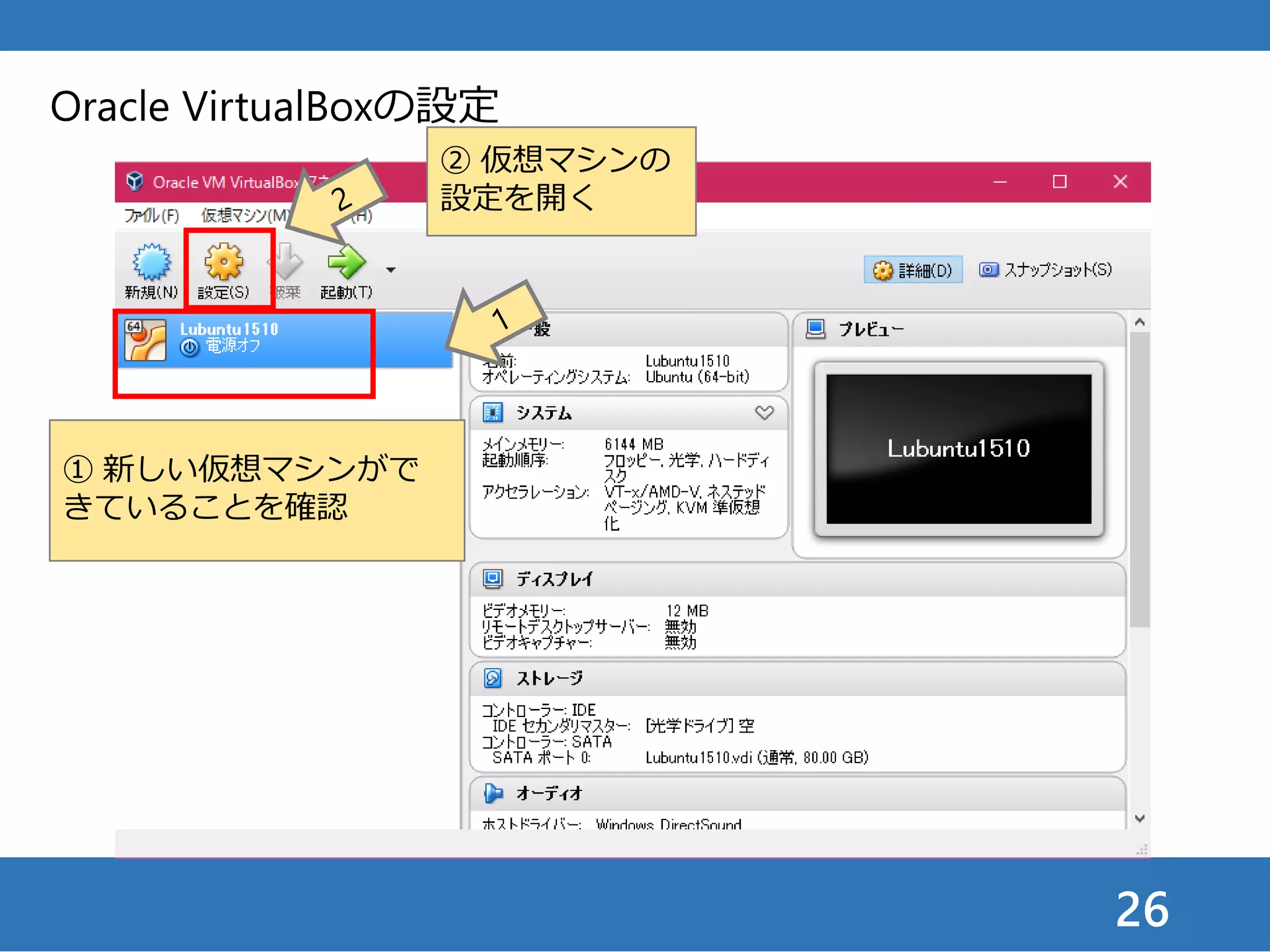The width and height of the screenshot is (1270, 952).
Task: Click the gear icon inside 詳細(D) button
Action: (x=882, y=270)
